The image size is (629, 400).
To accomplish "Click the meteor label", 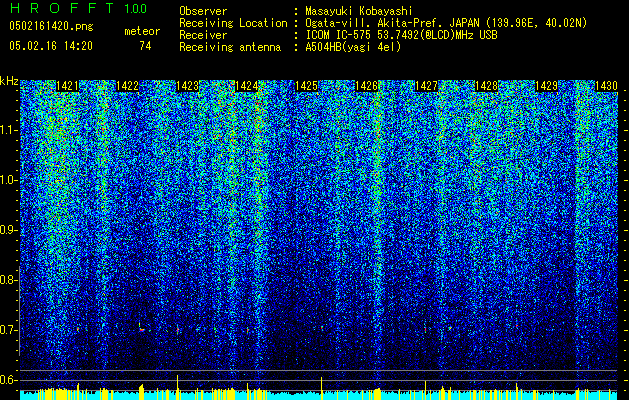I will [x=142, y=31].
